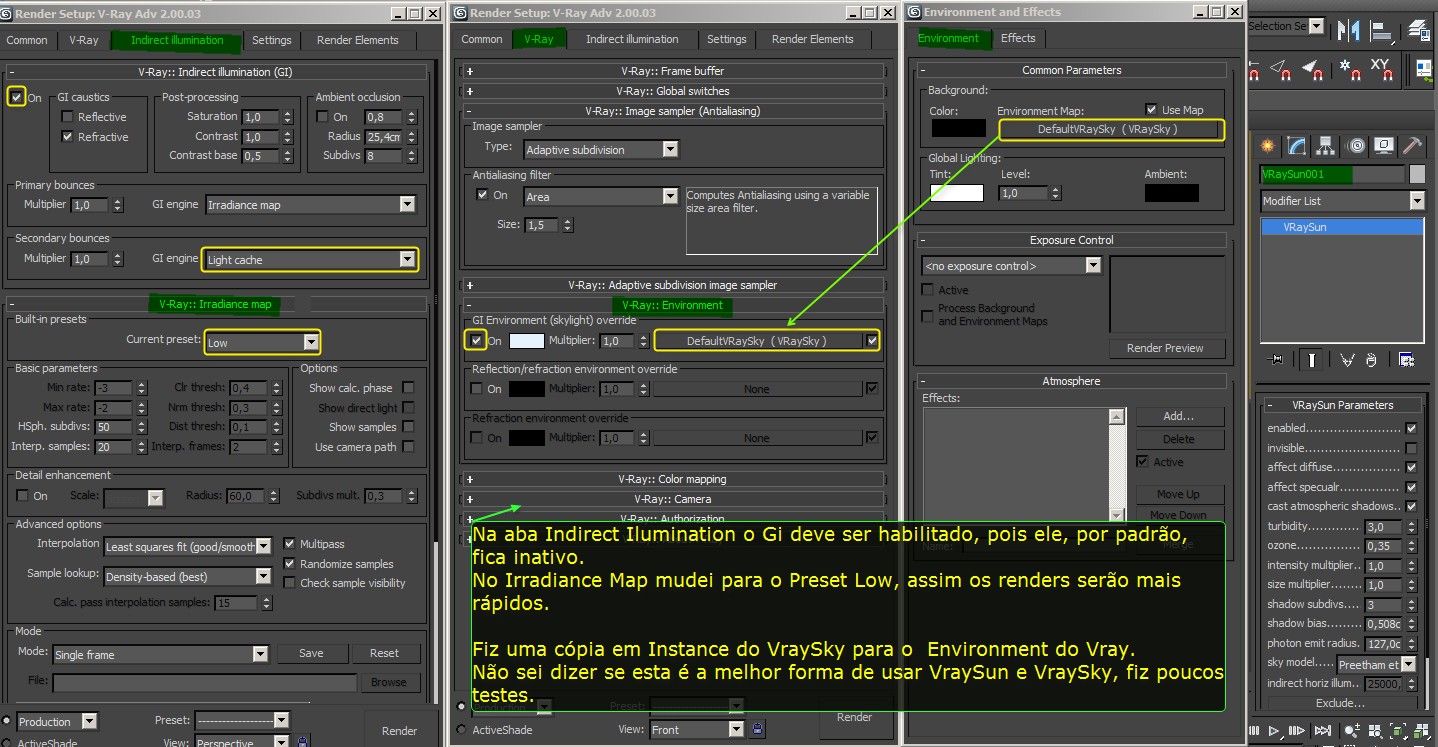Toggle GI Environment skylight override On

pos(478,341)
